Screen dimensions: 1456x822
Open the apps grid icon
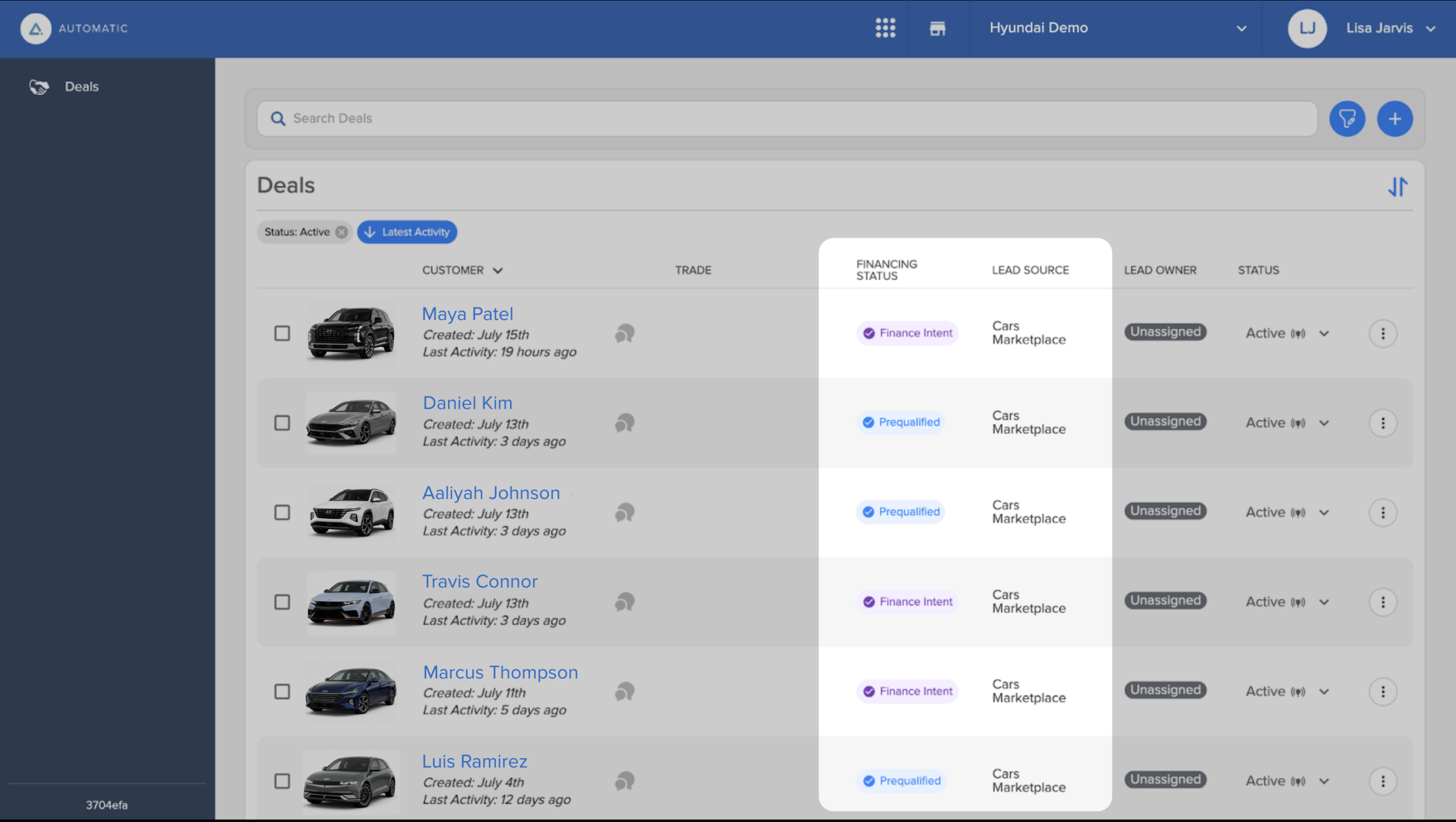tap(885, 28)
